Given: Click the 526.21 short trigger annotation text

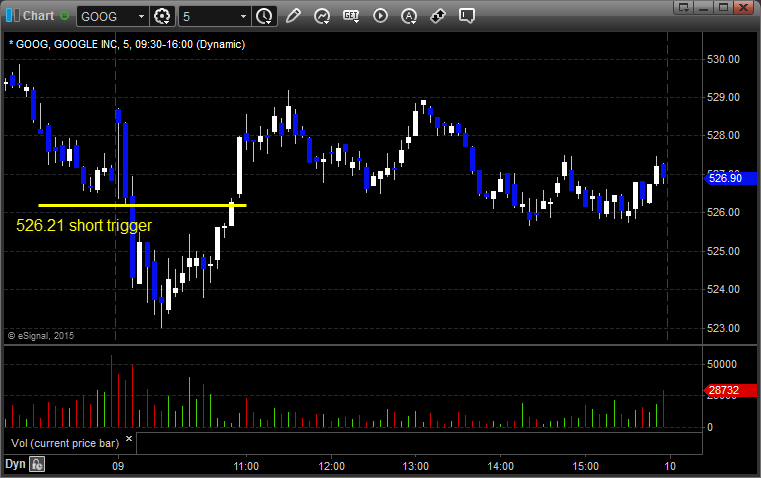Looking at the screenshot, I should tap(84, 226).
